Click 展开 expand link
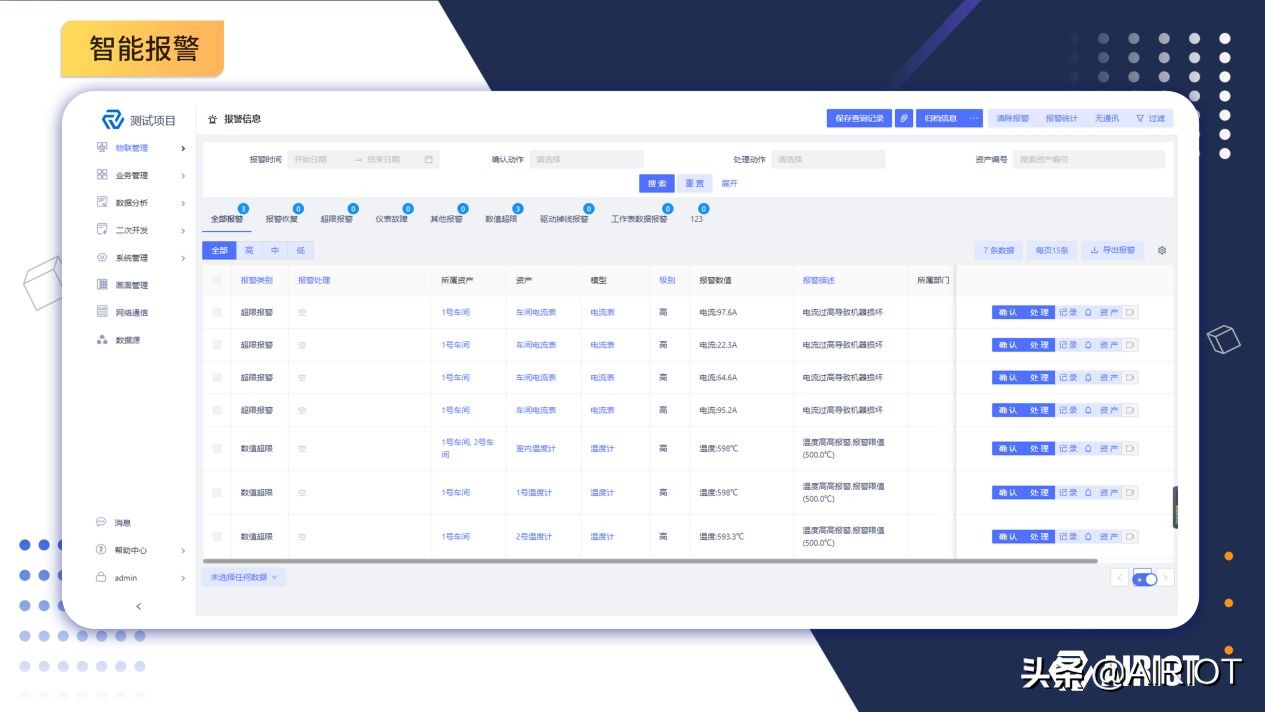 coord(730,183)
